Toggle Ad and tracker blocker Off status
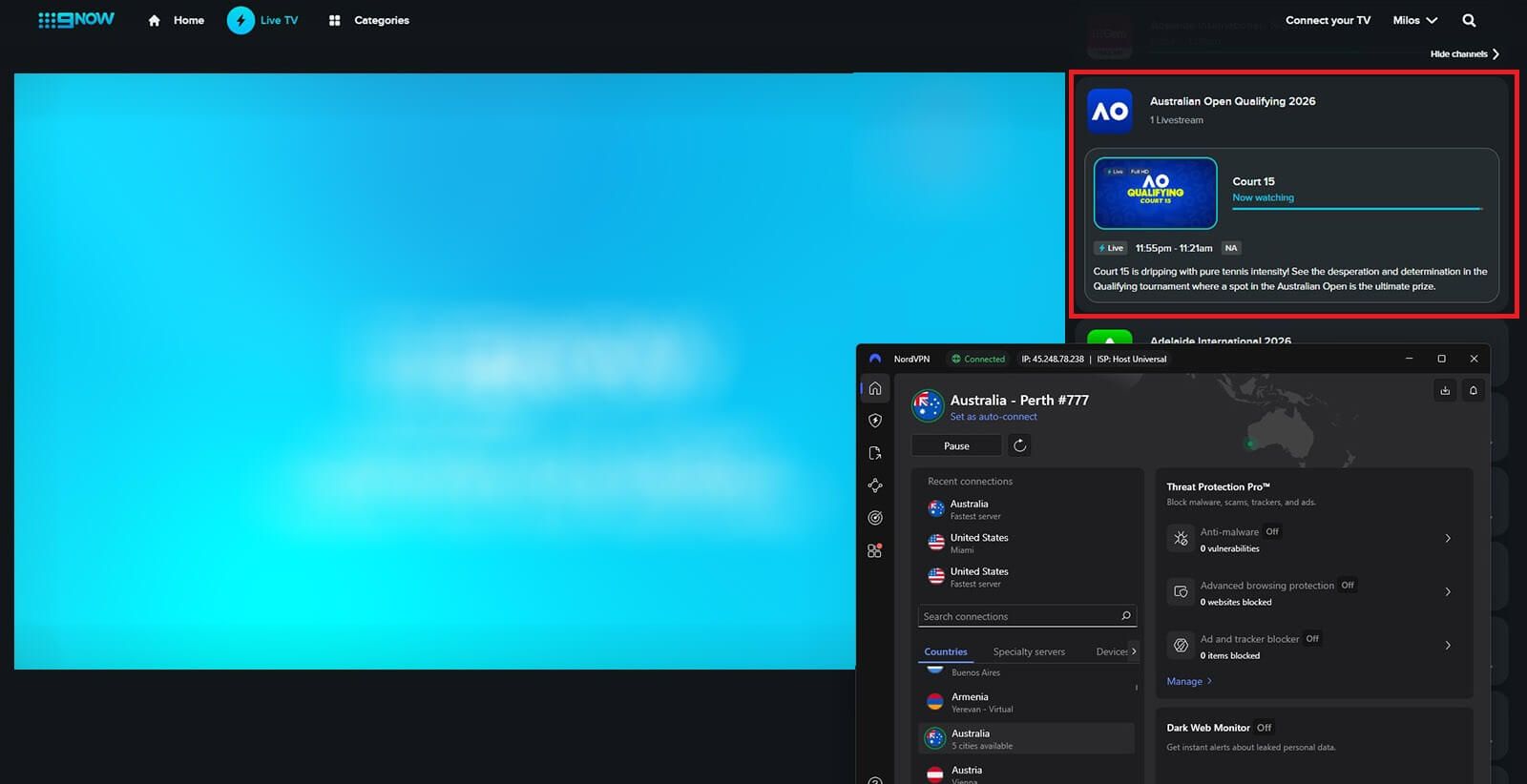 (x=1312, y=639)
